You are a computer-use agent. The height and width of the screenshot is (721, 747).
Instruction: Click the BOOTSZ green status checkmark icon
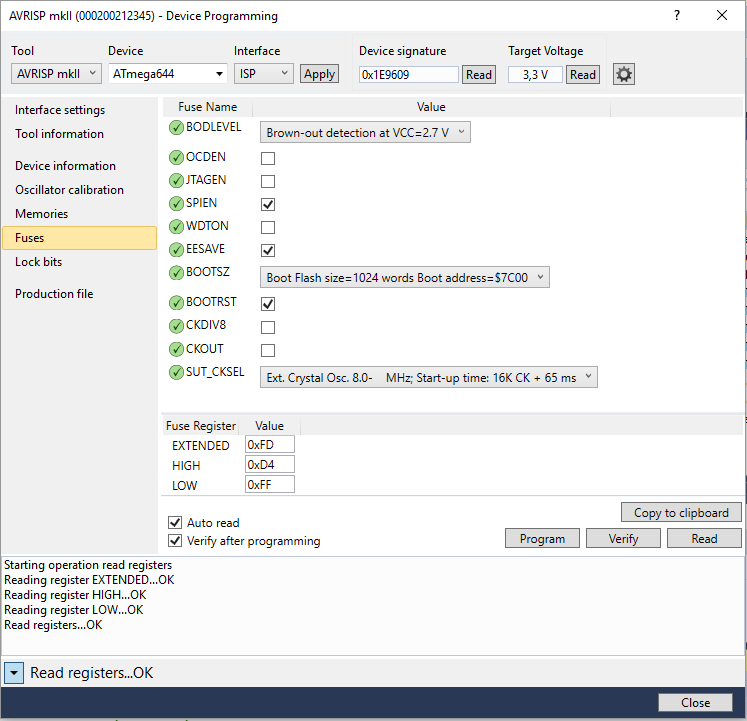pos(176,273)
